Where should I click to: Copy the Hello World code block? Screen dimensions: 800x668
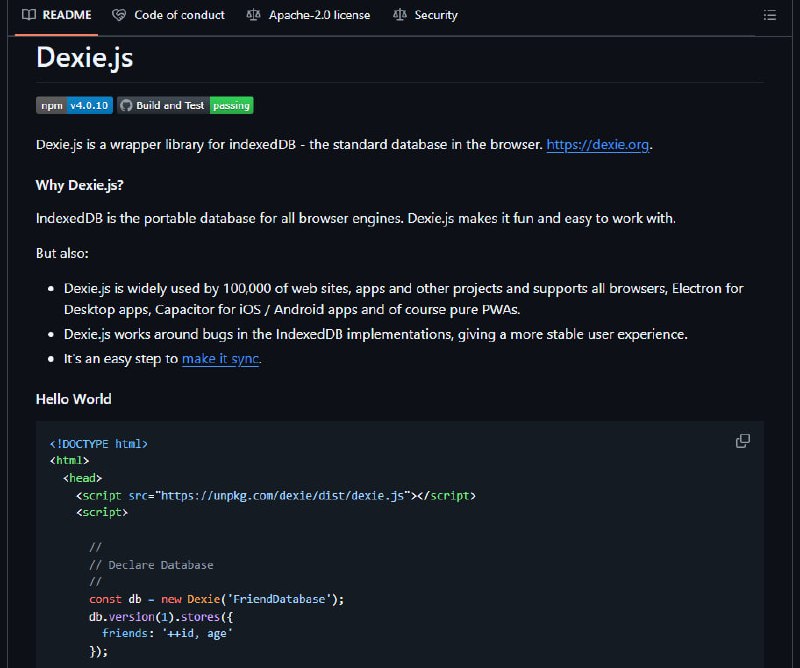point(743,441)
